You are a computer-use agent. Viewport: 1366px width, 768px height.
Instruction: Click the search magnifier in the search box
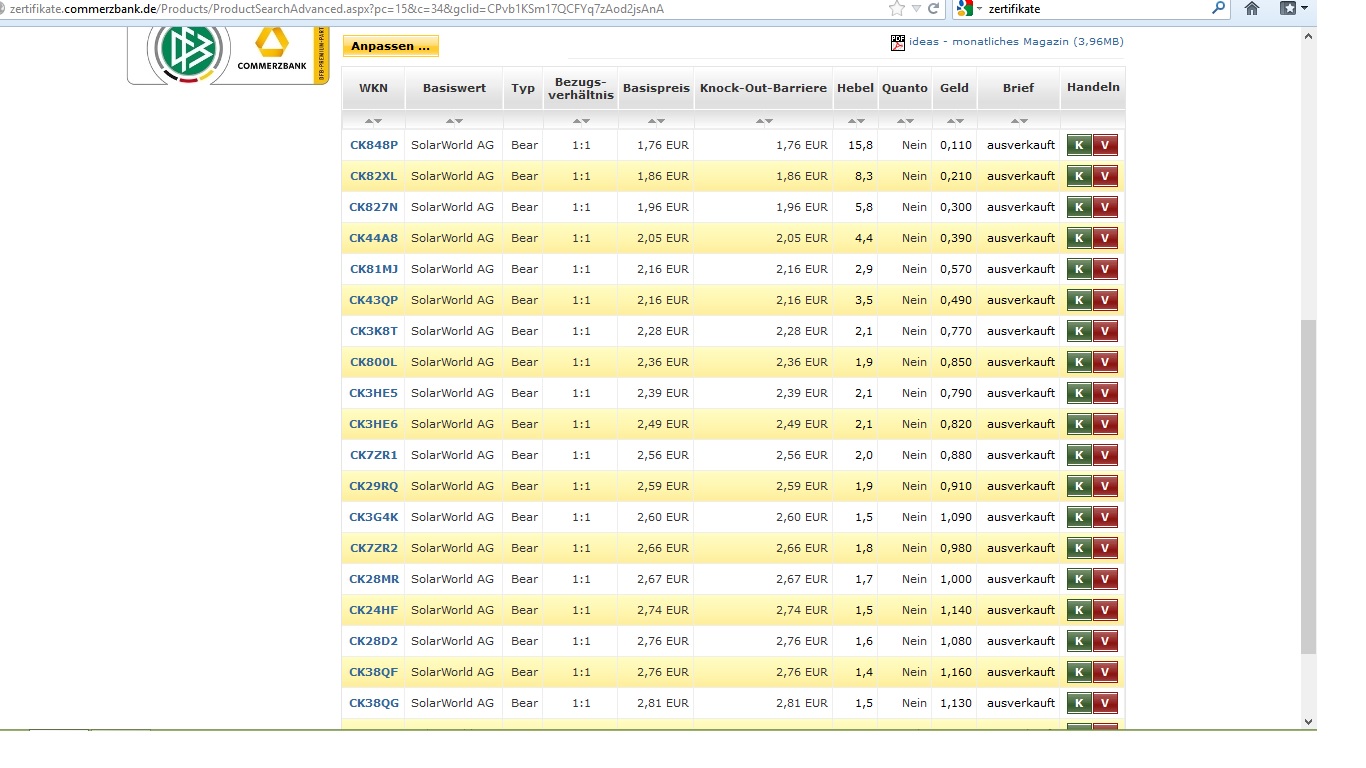pos(1217,9)
